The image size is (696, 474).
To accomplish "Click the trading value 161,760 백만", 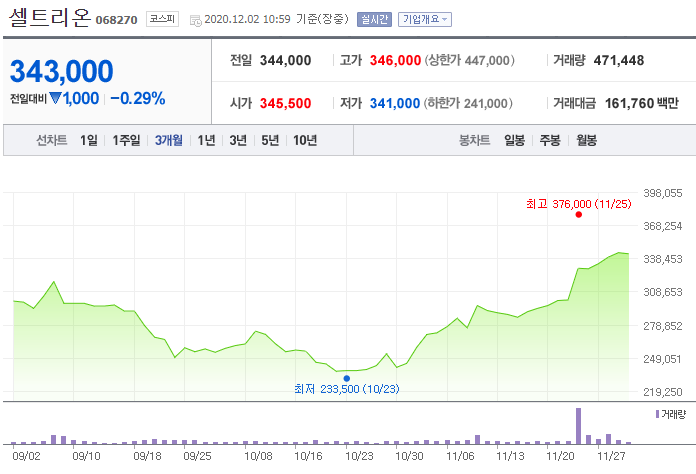I will tap(642, 103).
